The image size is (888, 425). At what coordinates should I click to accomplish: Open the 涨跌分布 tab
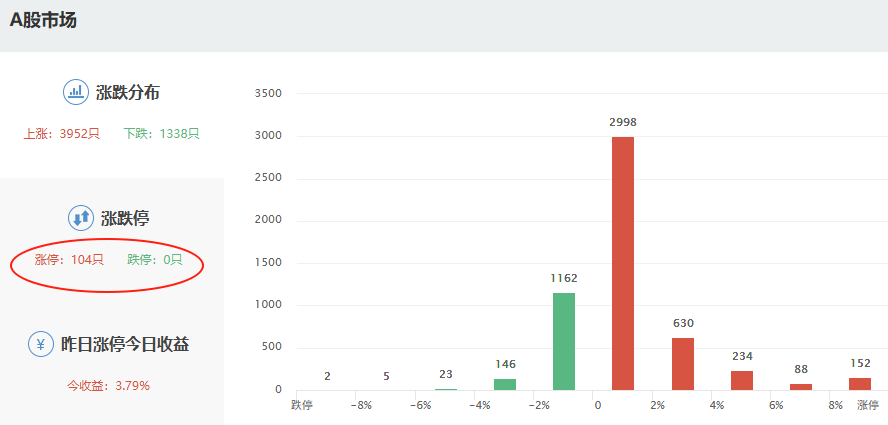(x=127, y=93)
